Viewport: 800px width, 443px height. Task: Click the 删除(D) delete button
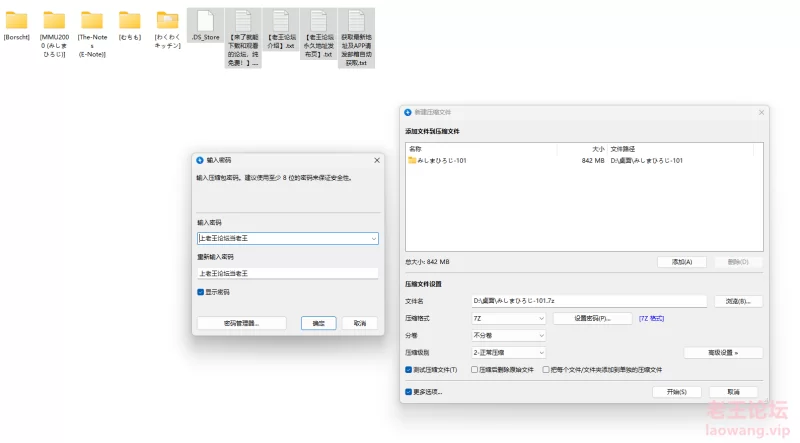[738, 262]
